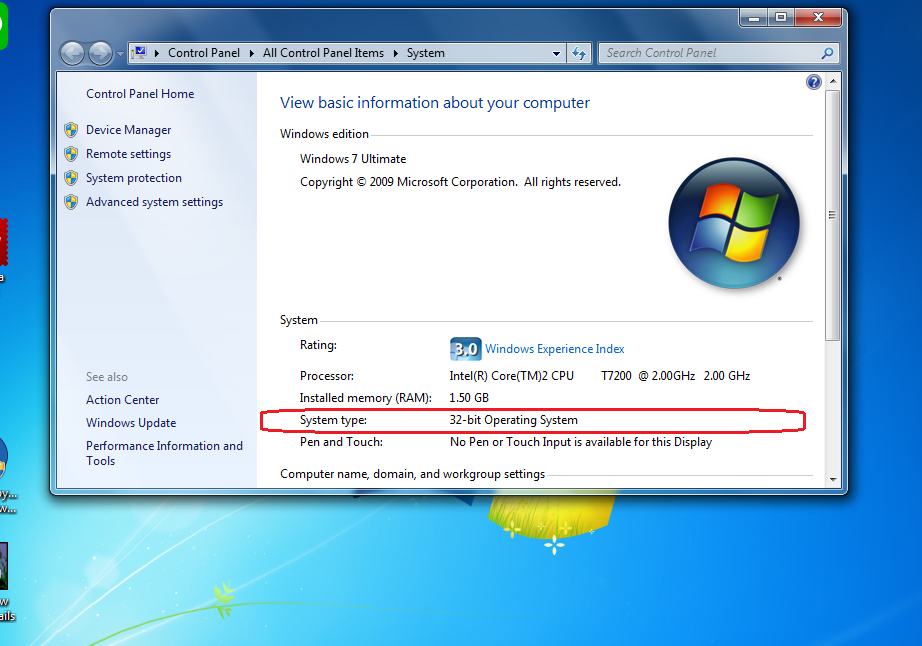922x646 pixels.
Task: Maximize the System window
Action: pyautogui.click(x=781, y=18)
